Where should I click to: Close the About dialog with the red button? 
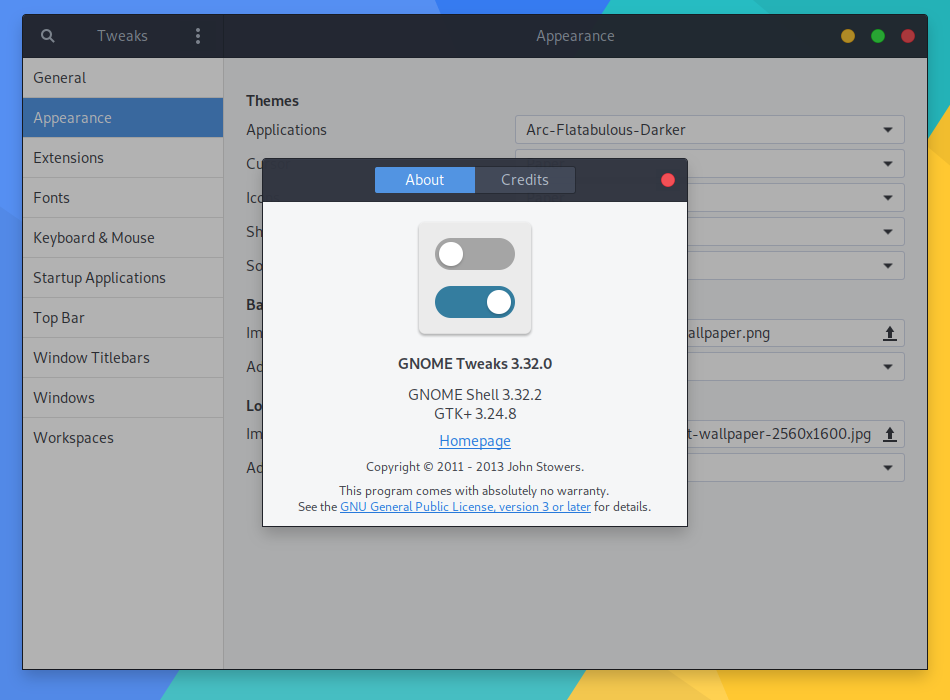(668, 180)
